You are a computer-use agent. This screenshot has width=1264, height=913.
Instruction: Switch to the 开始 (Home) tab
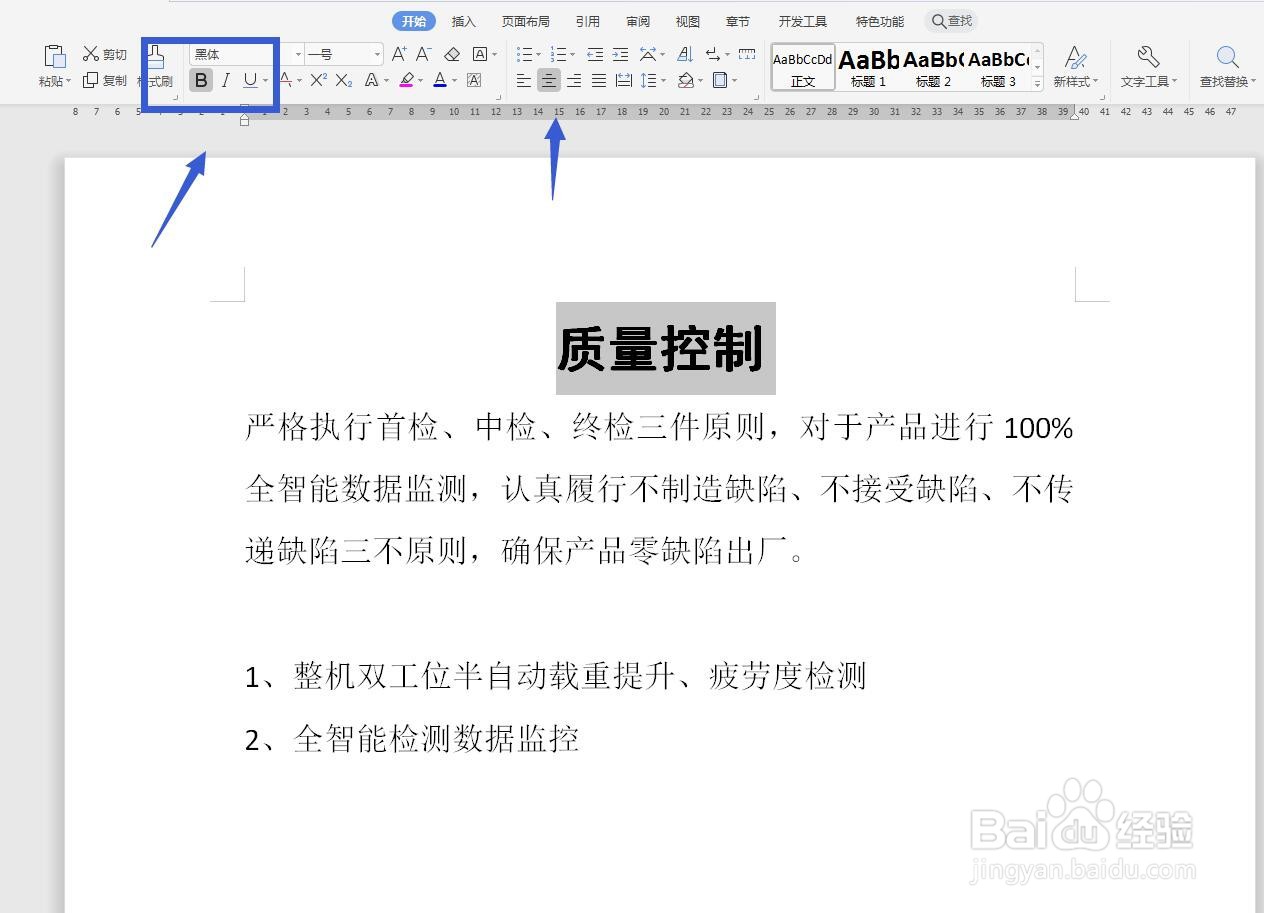[414, 21]
